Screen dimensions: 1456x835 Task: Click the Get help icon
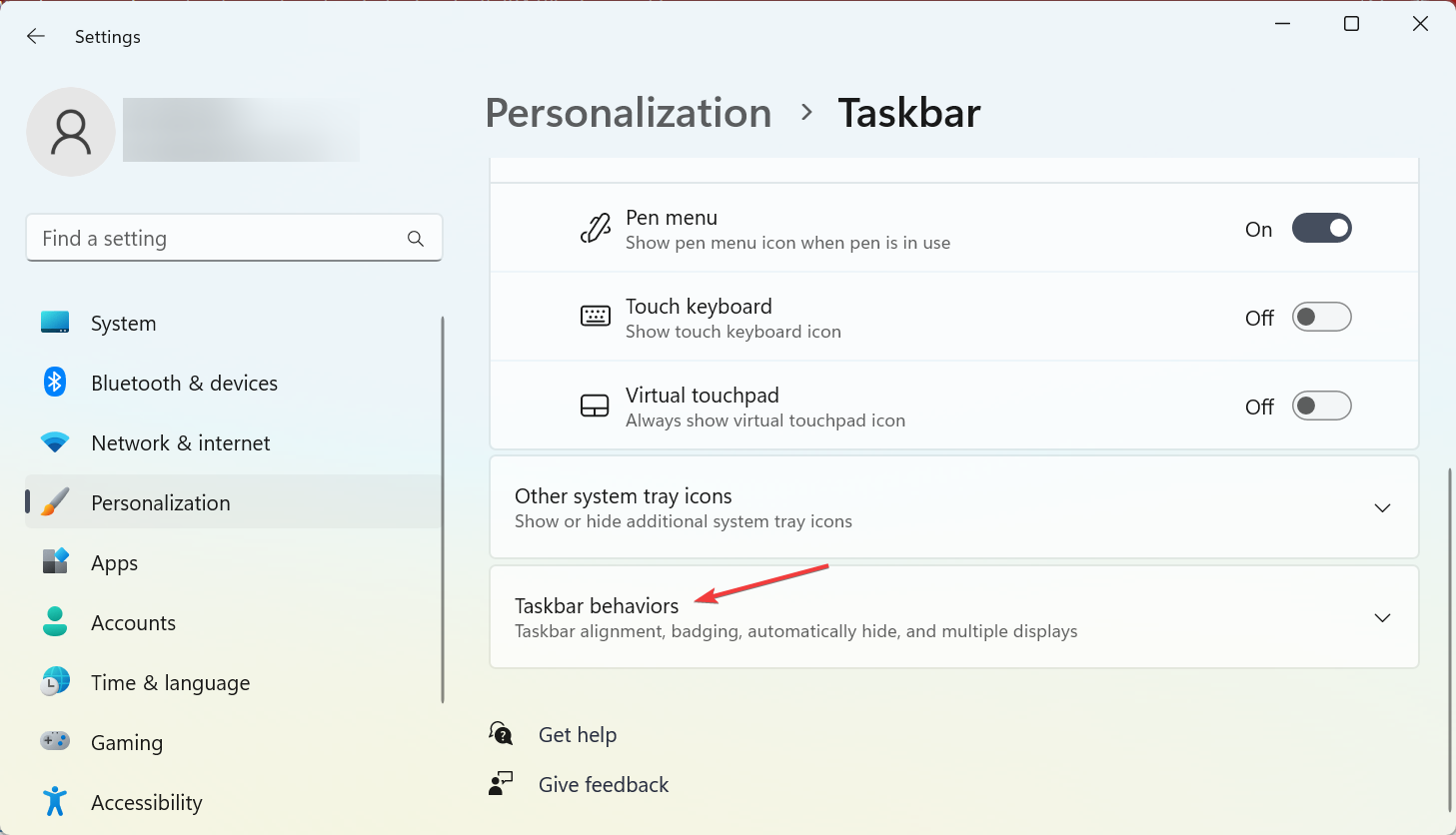pos(501,734)
